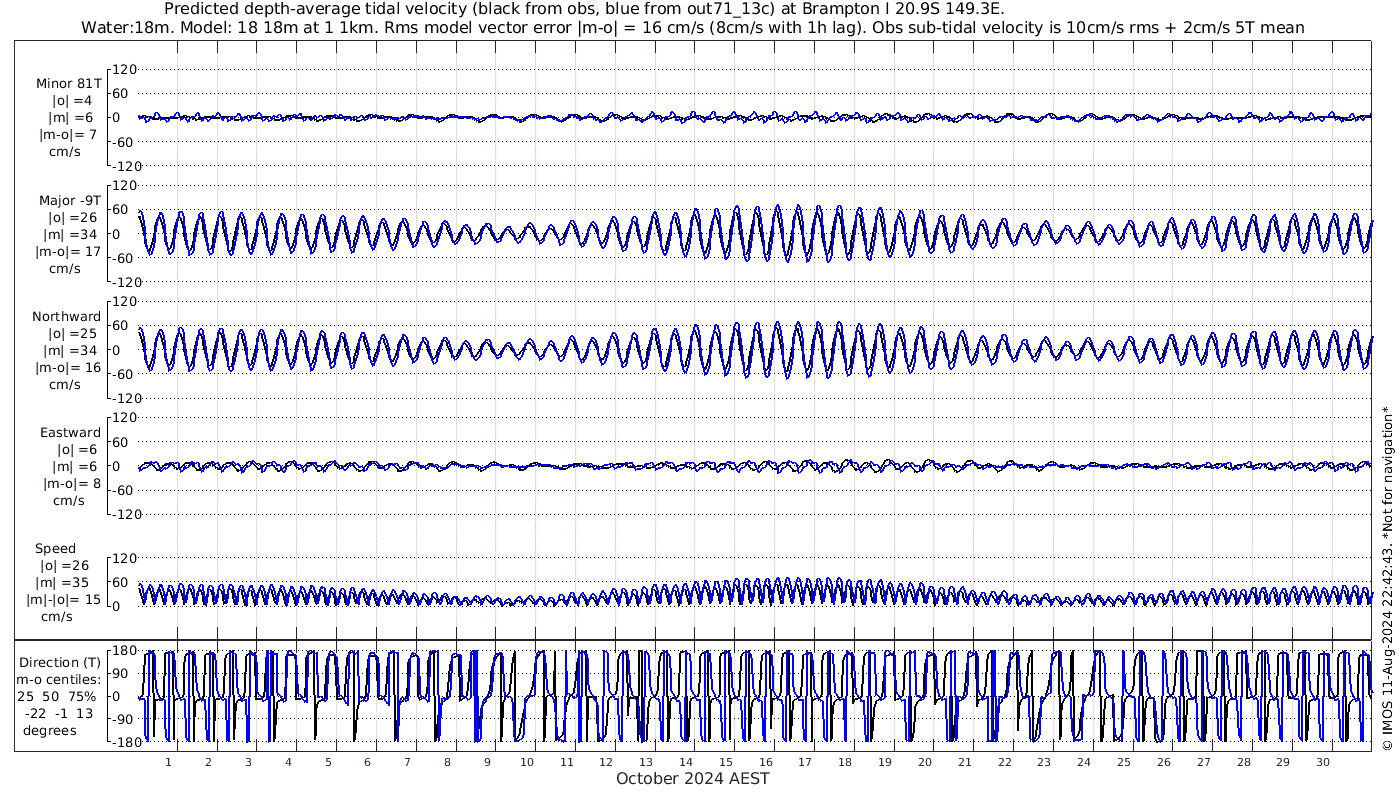The height and width of the screenshot is (800, 1400).
Task: Click day 10 tick label on x-axis
Action: 526,762
